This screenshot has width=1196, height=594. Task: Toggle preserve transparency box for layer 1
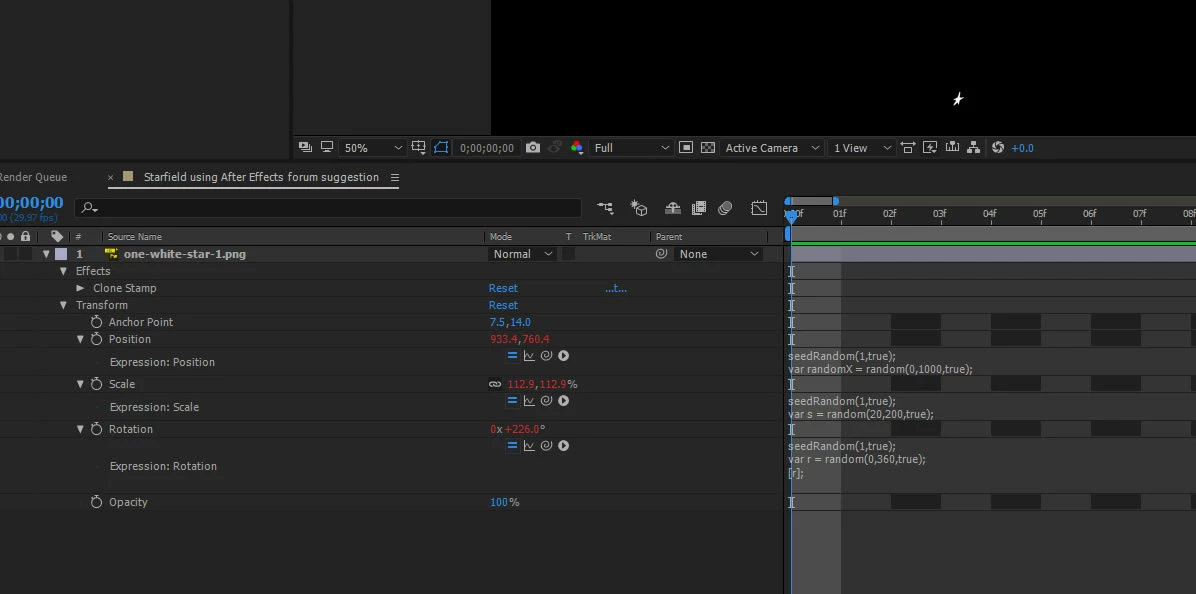click(x=568, y=254)
